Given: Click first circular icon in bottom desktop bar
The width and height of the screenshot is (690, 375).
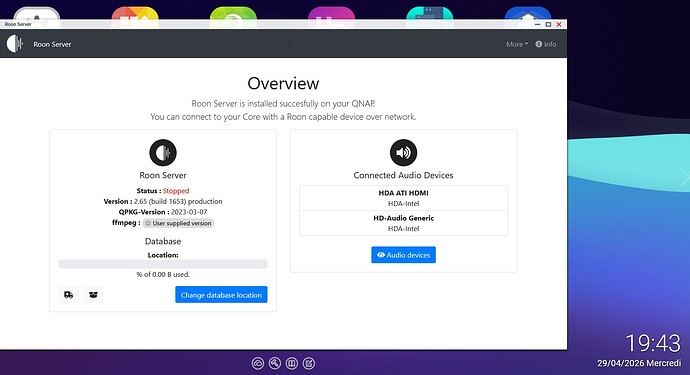Looking at the screenshot, I should (258, 363).
